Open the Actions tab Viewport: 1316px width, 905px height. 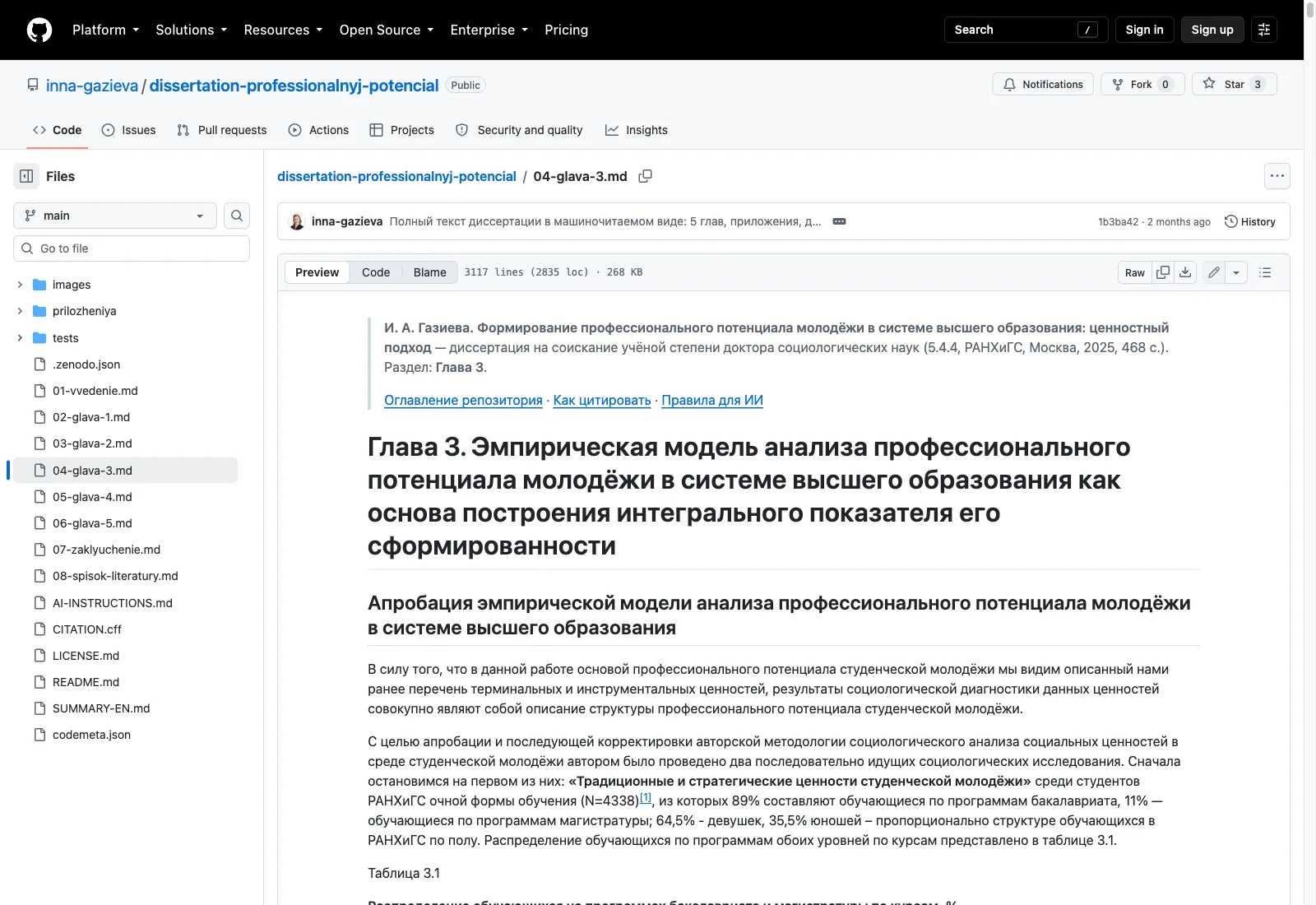318,130
